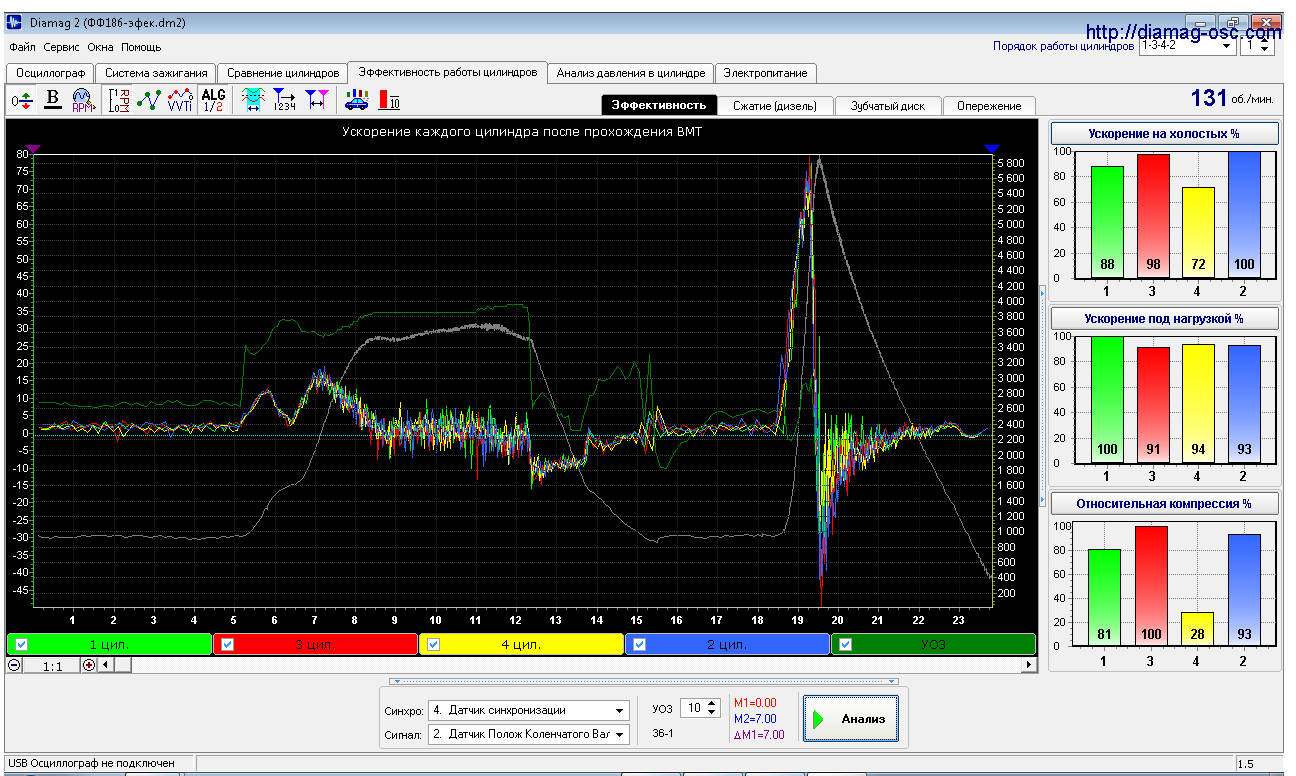Click the Diamag application title icon
Viewport: 1296px width, 776px height.
[15, 22]
